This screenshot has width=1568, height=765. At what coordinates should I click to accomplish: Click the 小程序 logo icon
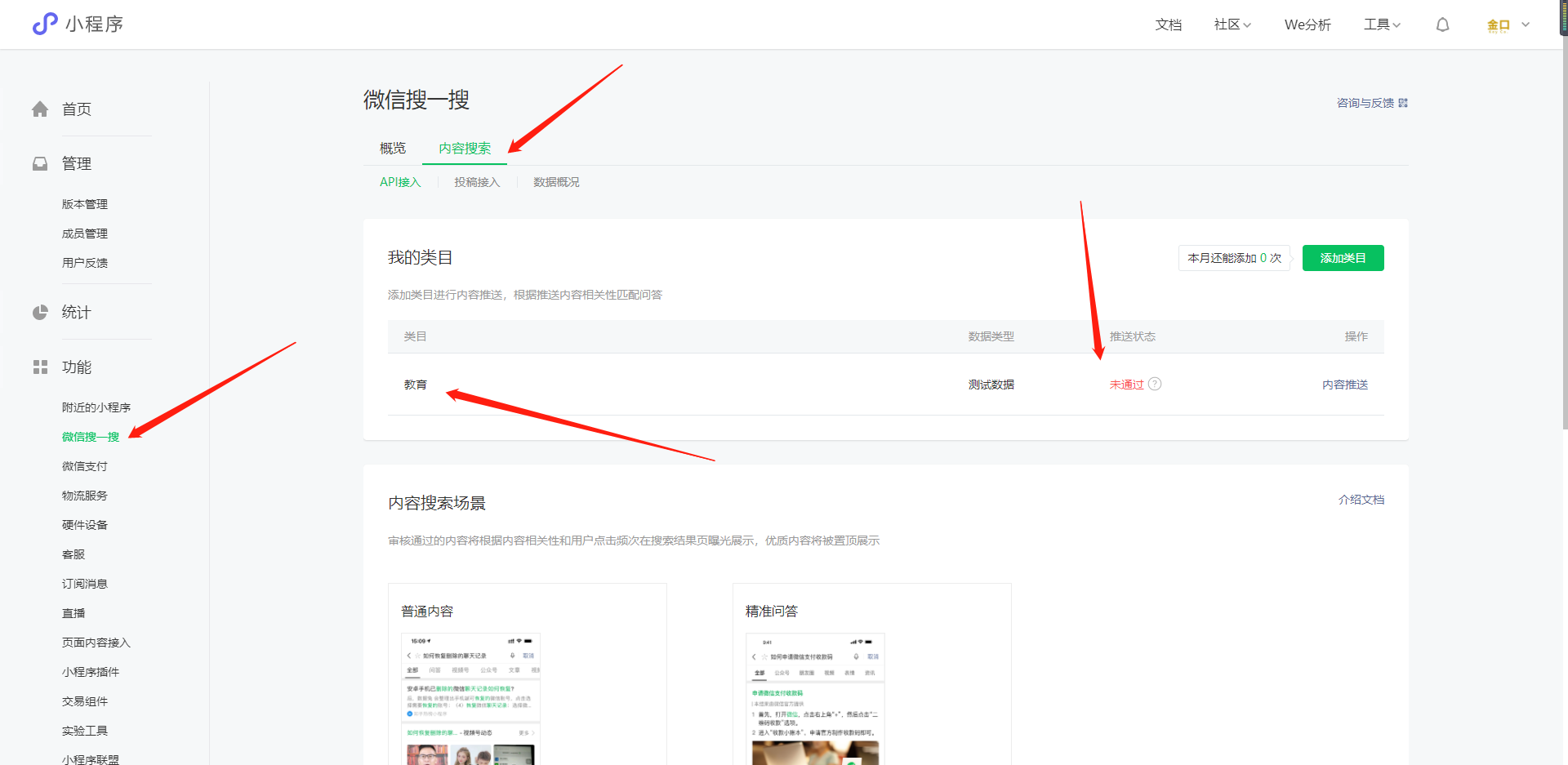click(45, 24)
